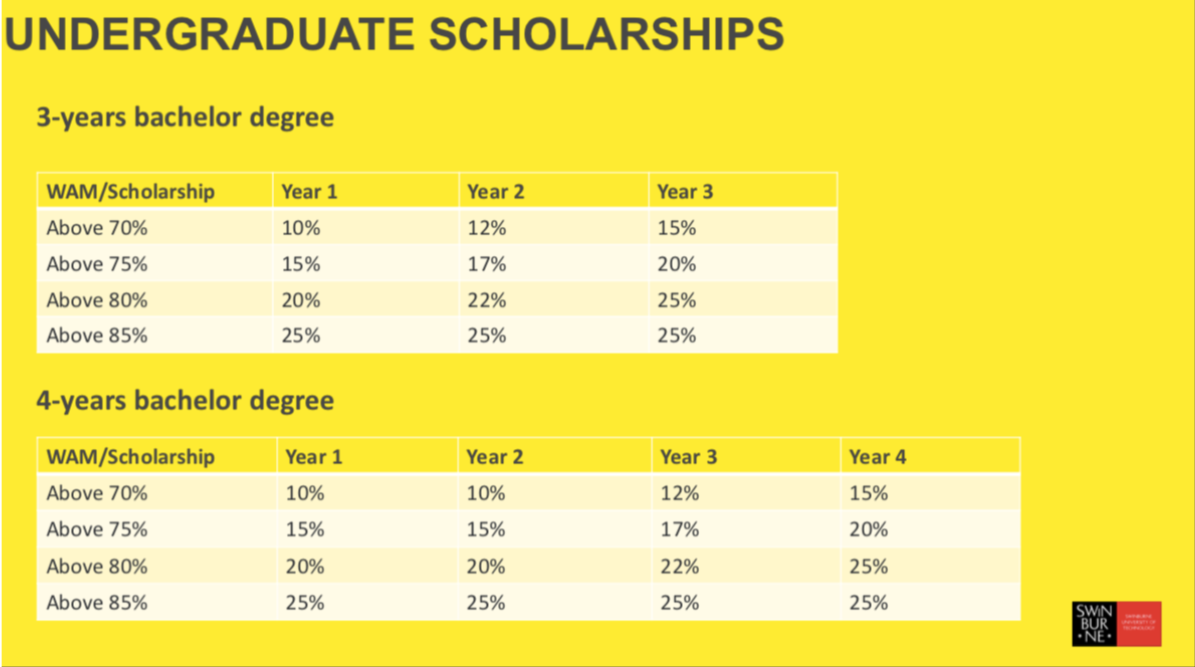Screen dimensions: 1195x667
Task: Click WAM/Scholarship header in the 4-years table
Action: pos(131,457)
